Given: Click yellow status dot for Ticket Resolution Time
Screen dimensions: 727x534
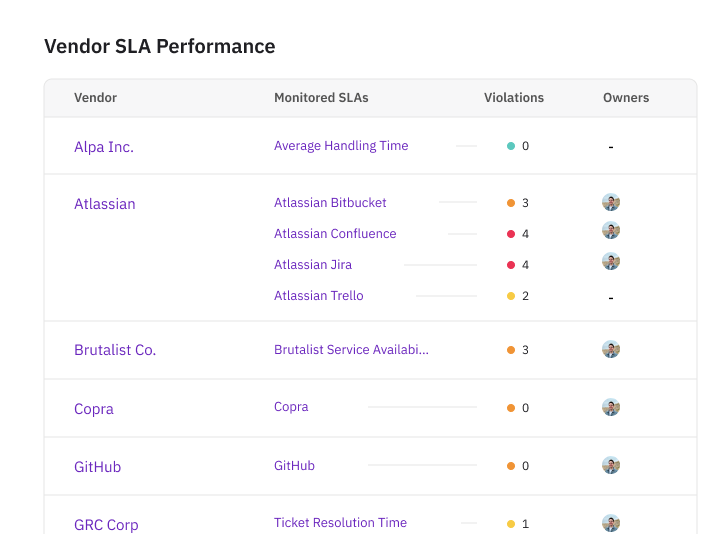Looking at the screenshot, I should [511, 524].
